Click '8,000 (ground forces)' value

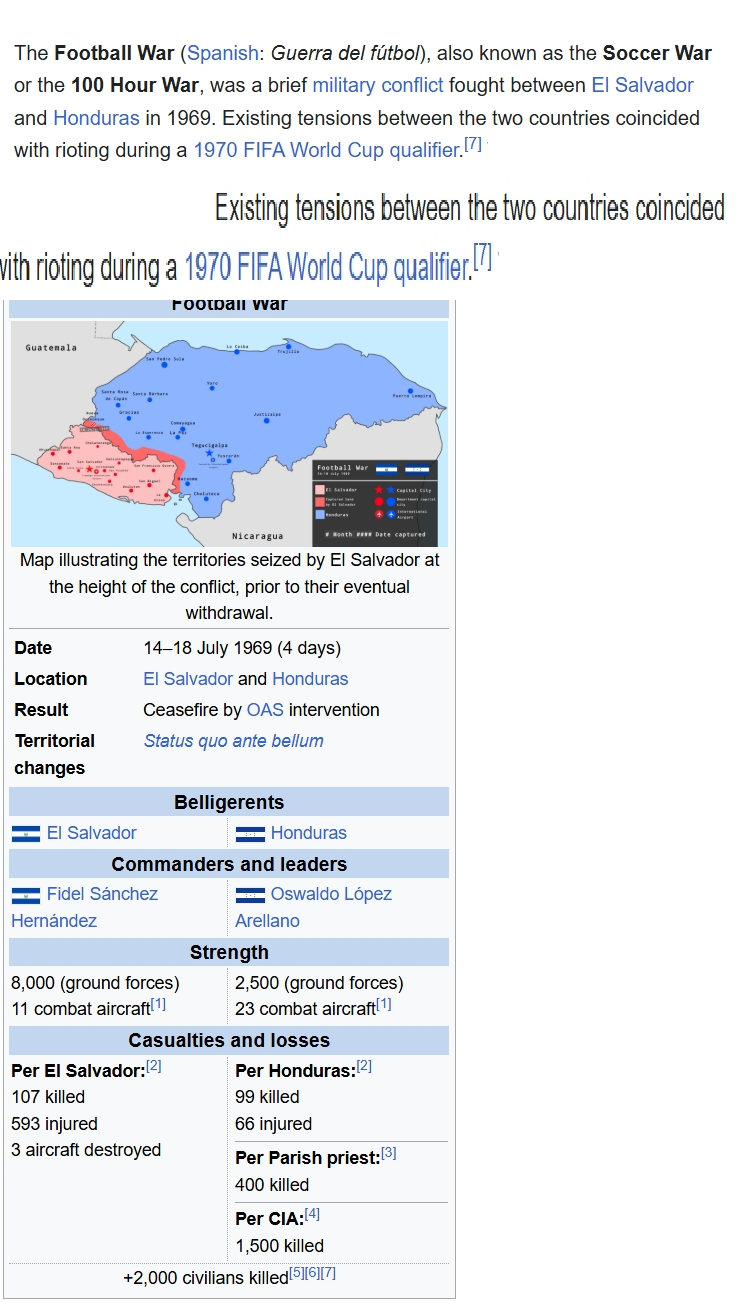[x=96, y=983]
